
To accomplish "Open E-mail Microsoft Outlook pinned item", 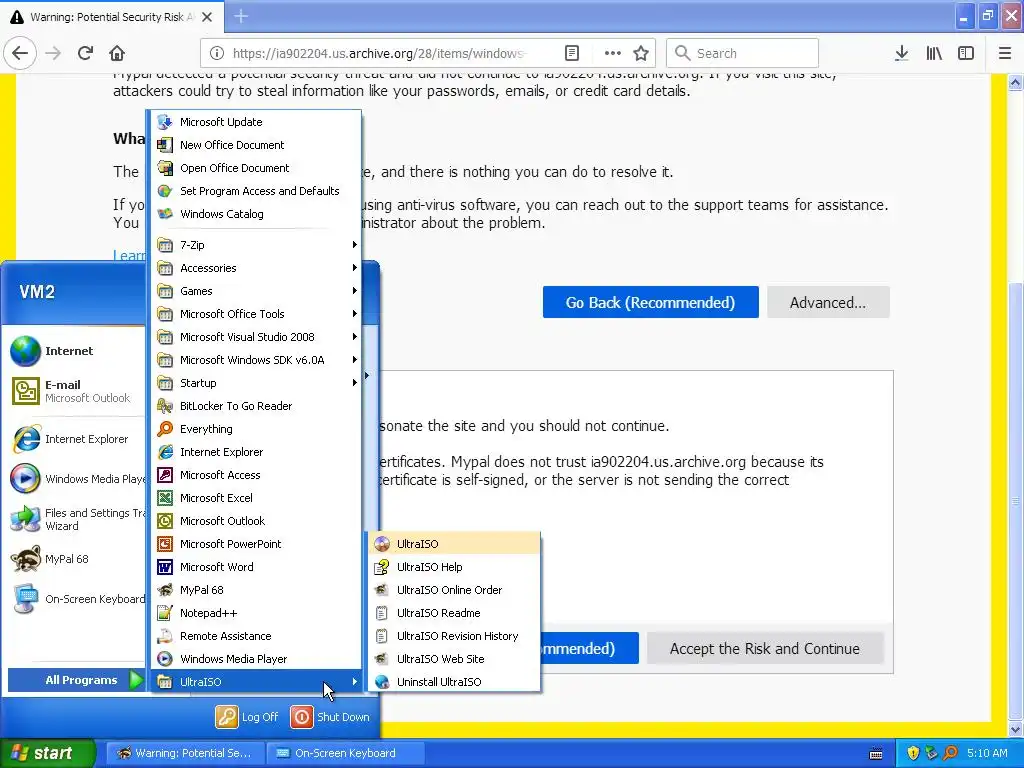I will (x=75, y=391).
